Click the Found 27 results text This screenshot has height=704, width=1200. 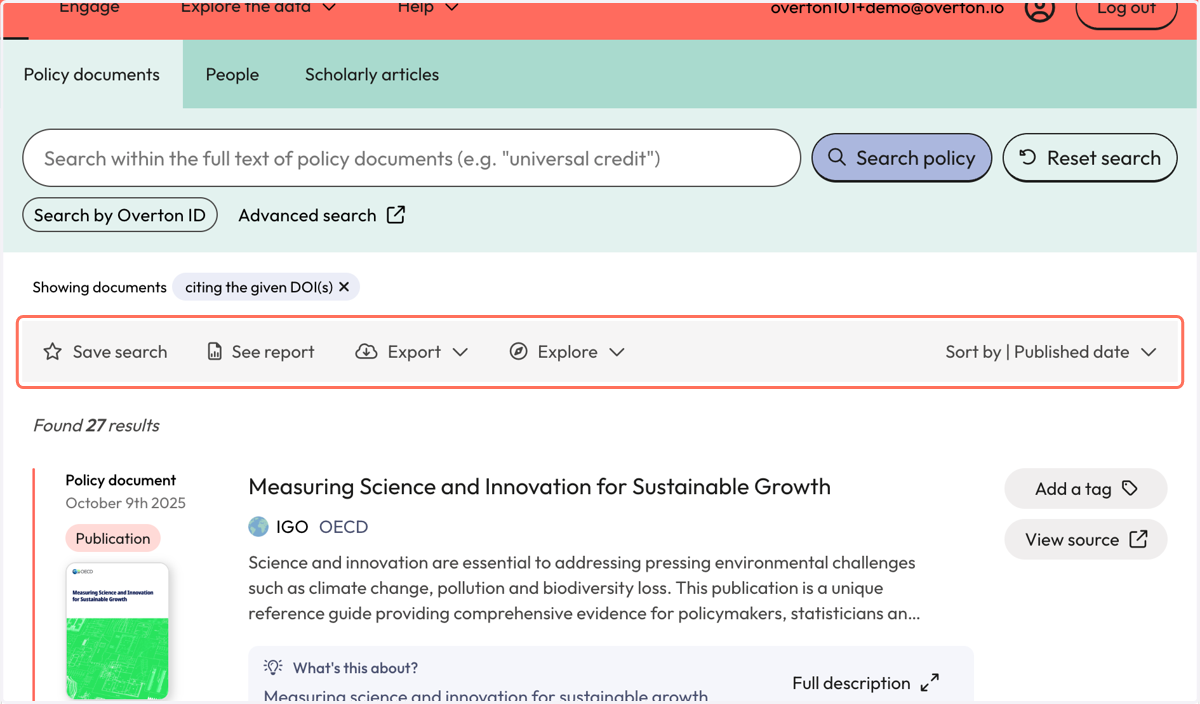[x=96, y=425]
